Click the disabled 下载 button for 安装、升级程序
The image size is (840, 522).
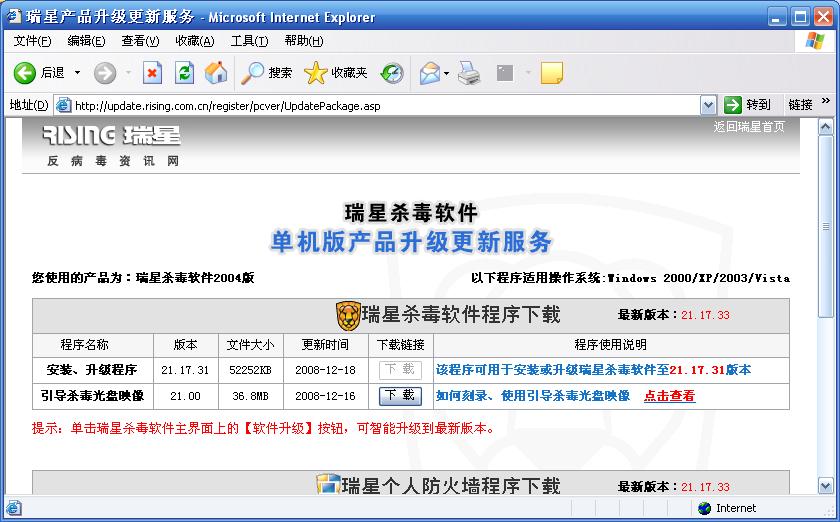click(x=400, y=370)
